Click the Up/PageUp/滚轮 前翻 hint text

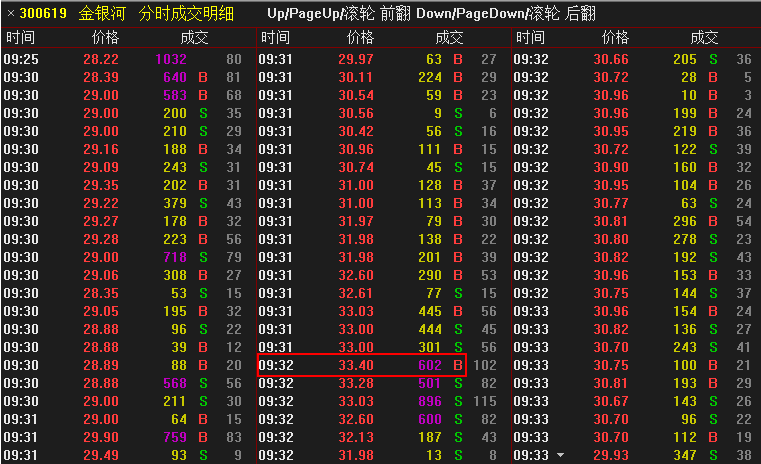coord(339,14)
